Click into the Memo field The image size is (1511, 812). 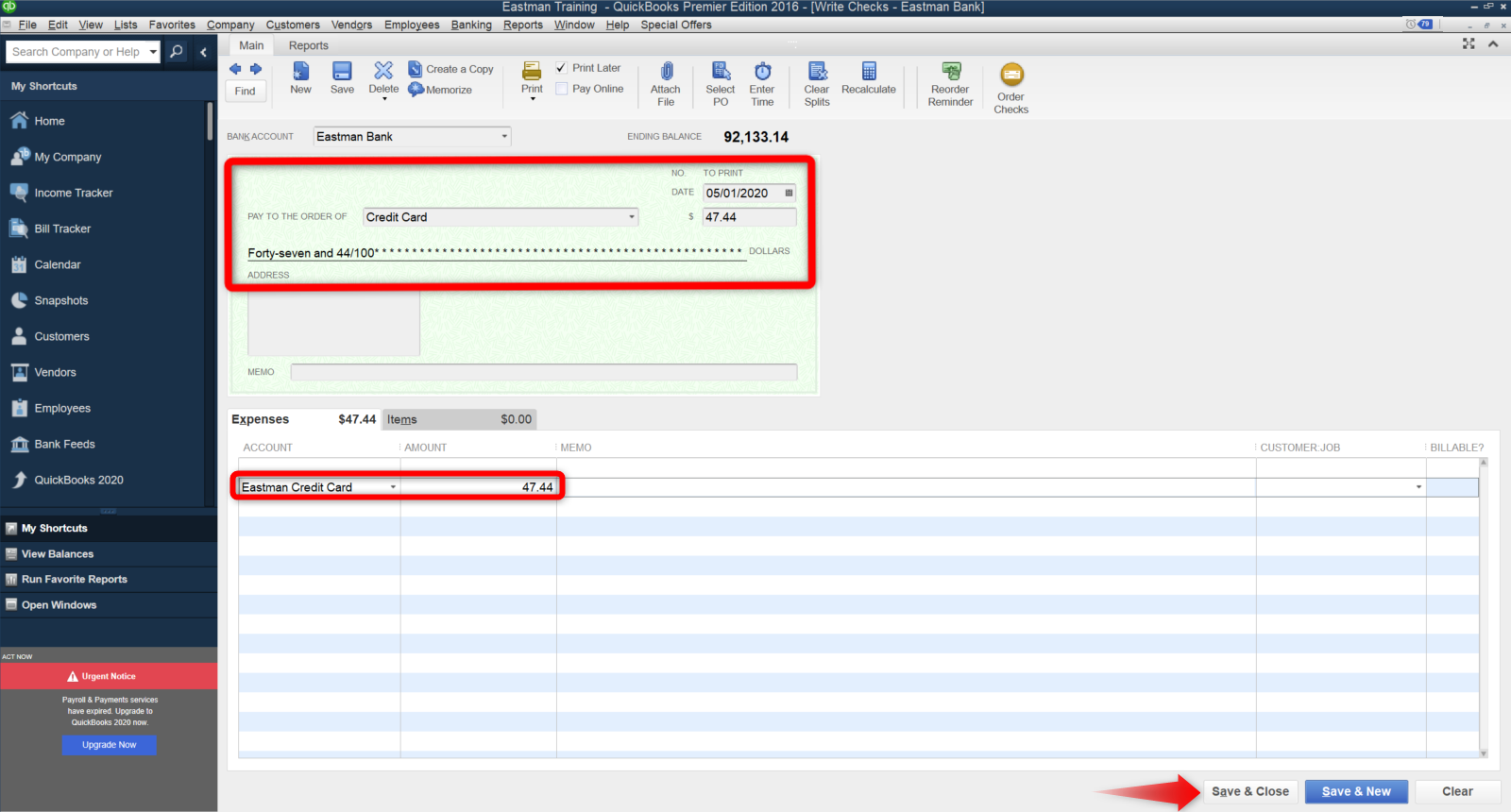[544, 372]
